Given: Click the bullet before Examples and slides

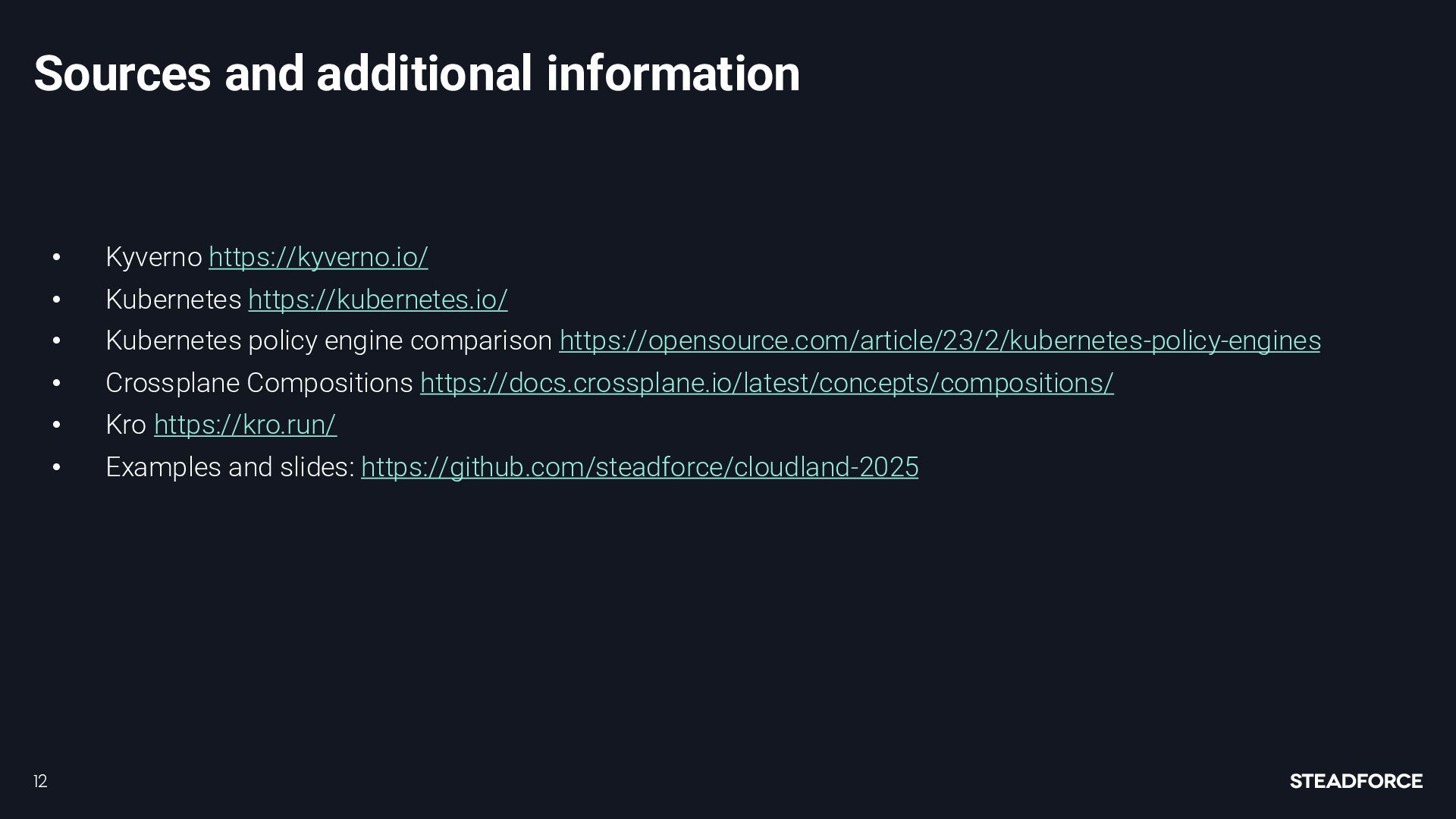Looking at the screenshot, I should point(57,468).
